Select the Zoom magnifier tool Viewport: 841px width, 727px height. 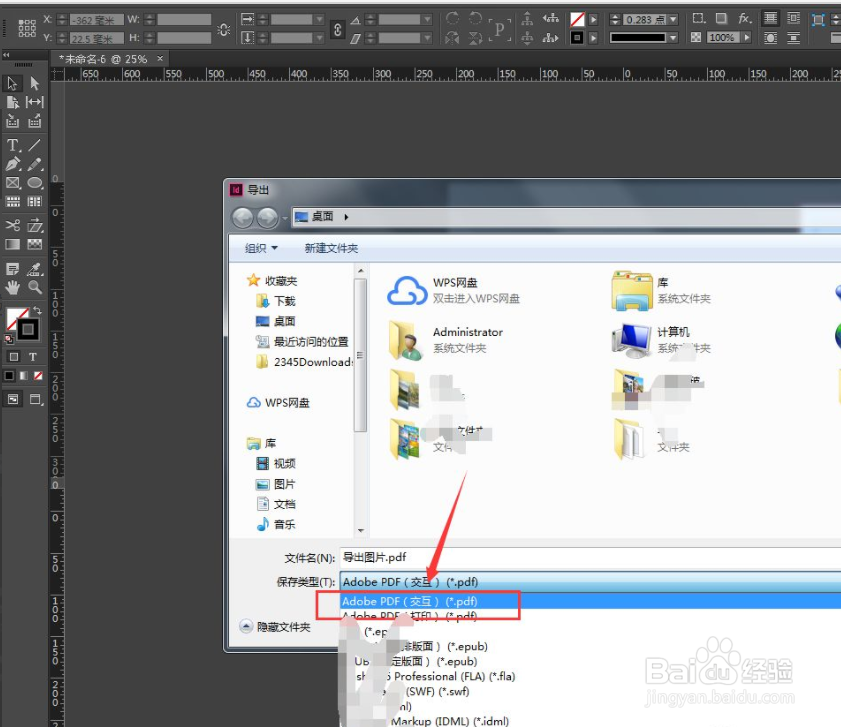(35, 288)
